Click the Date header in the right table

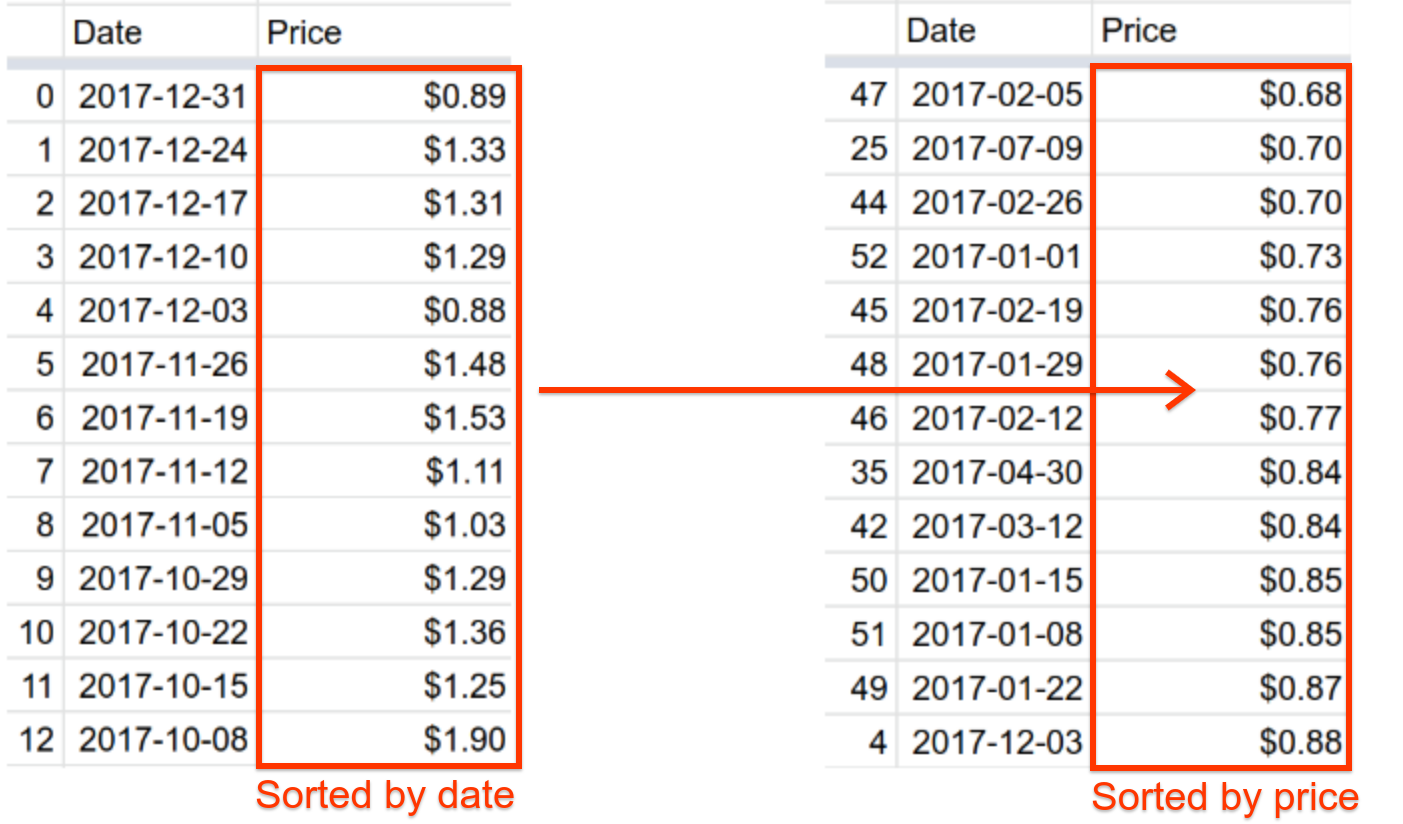pyautogui.click(x=941, y=31)
